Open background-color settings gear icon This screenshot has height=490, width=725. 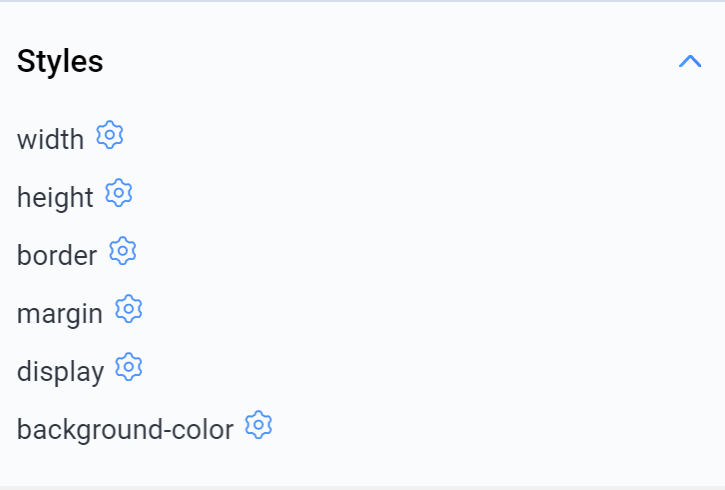click(x=259, y=425)
